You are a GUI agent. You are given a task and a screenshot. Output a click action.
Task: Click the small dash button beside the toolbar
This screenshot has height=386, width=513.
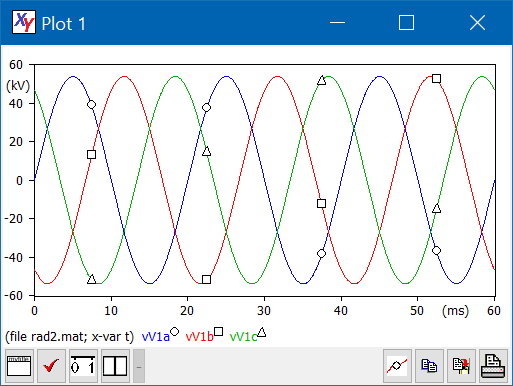click(x=139, y=366)
